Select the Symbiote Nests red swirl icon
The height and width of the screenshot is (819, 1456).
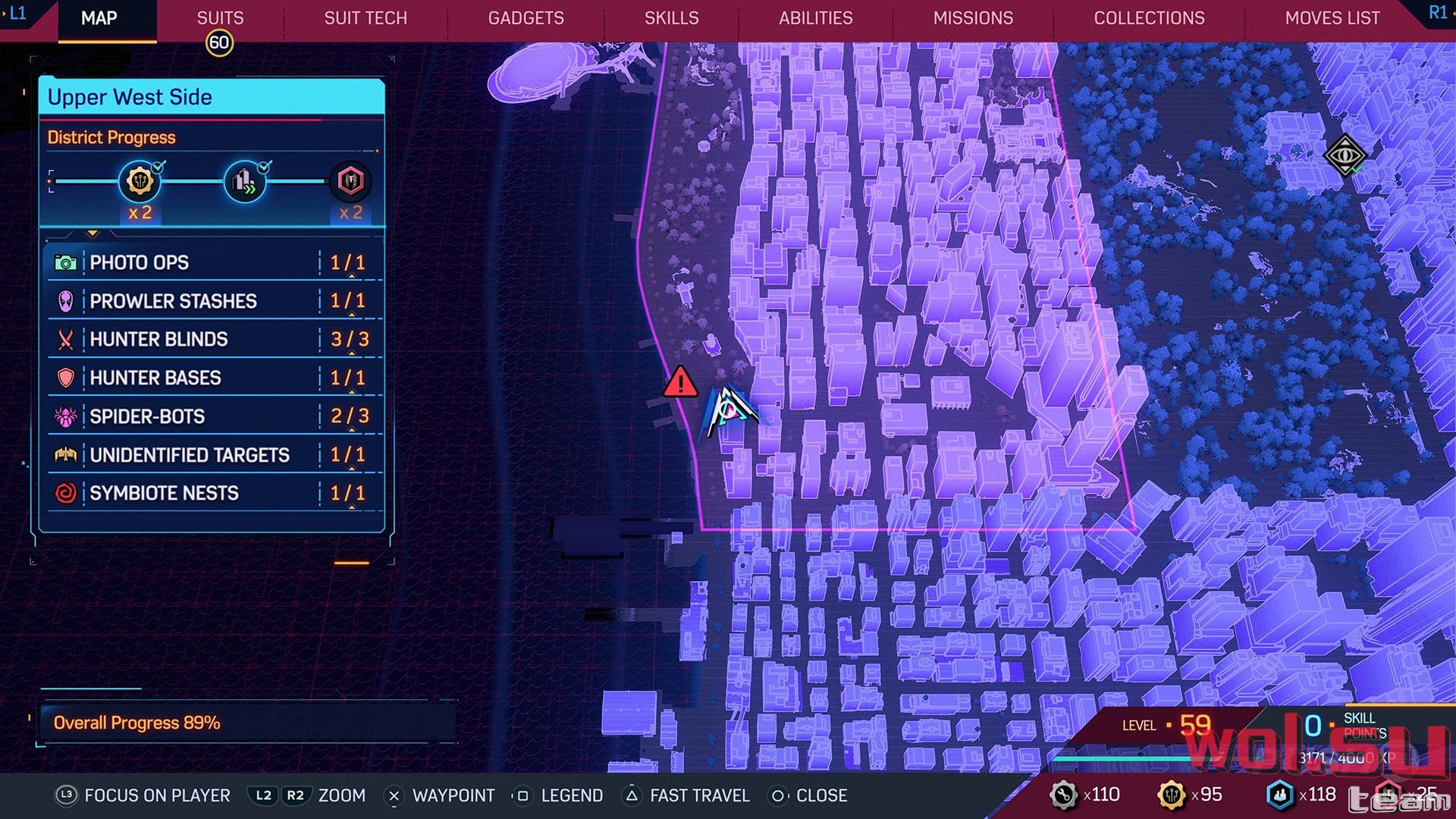point(66,493)
